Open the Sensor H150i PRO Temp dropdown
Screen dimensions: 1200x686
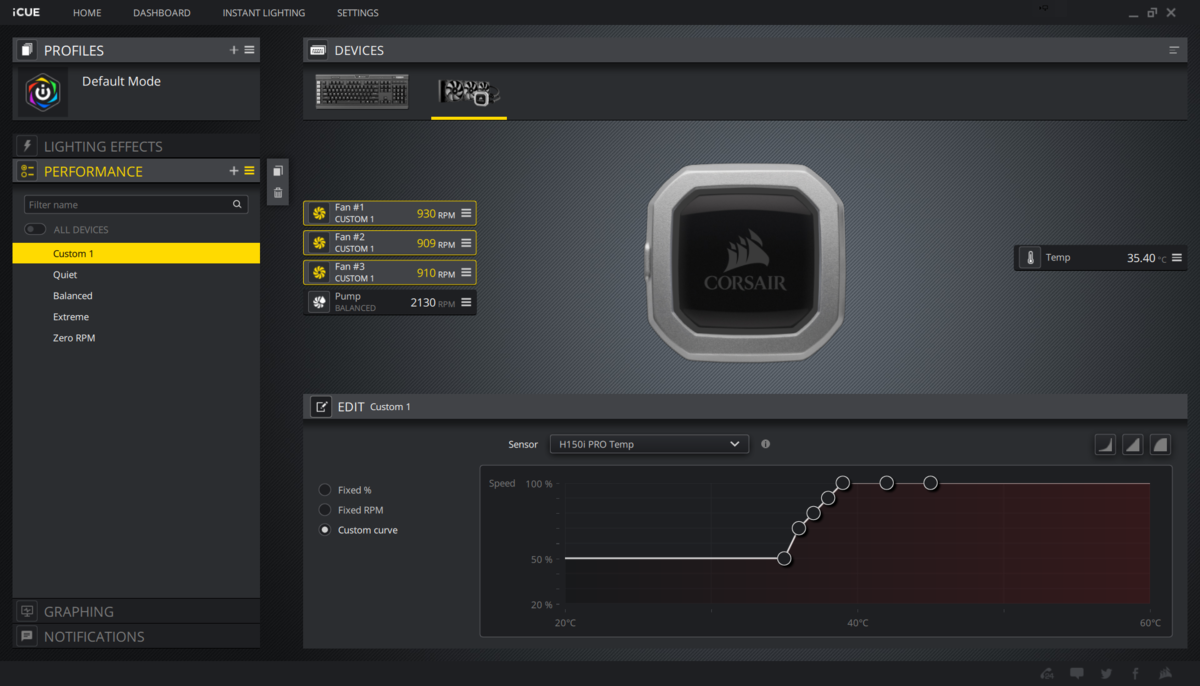coord(649,444)
